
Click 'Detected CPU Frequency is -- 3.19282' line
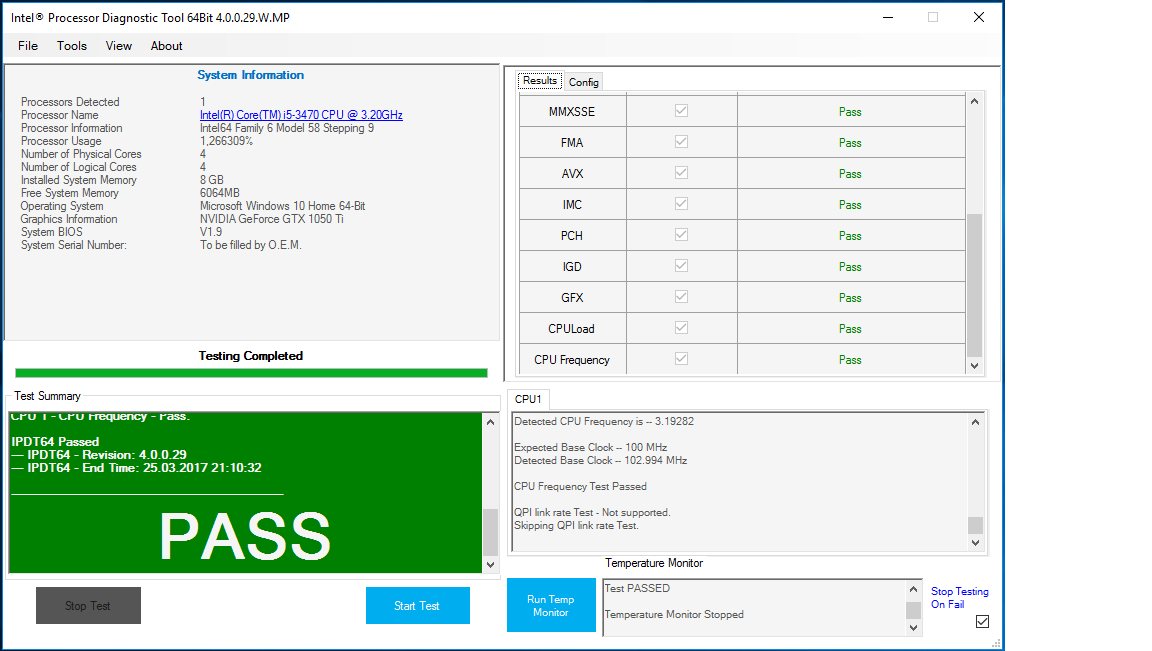click(604, 421)
